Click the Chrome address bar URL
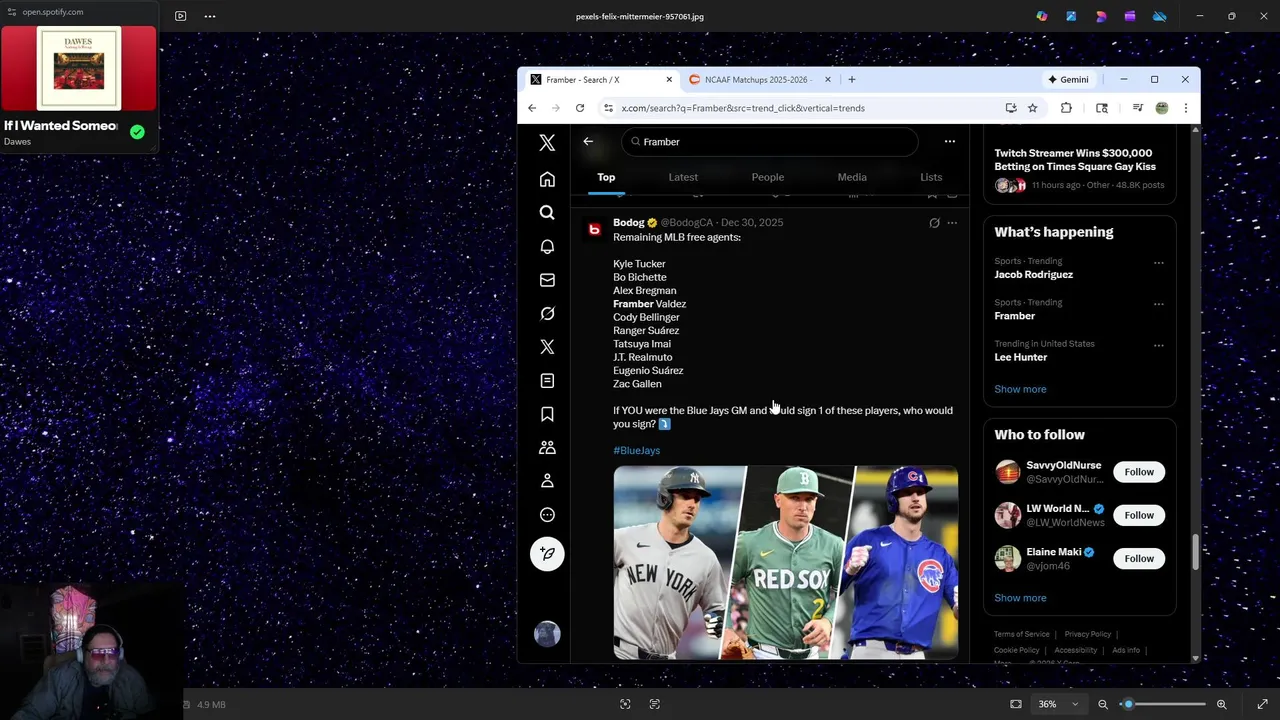Image resolution: width=1280 pixels, height=720 pixels. coord(743,108)
